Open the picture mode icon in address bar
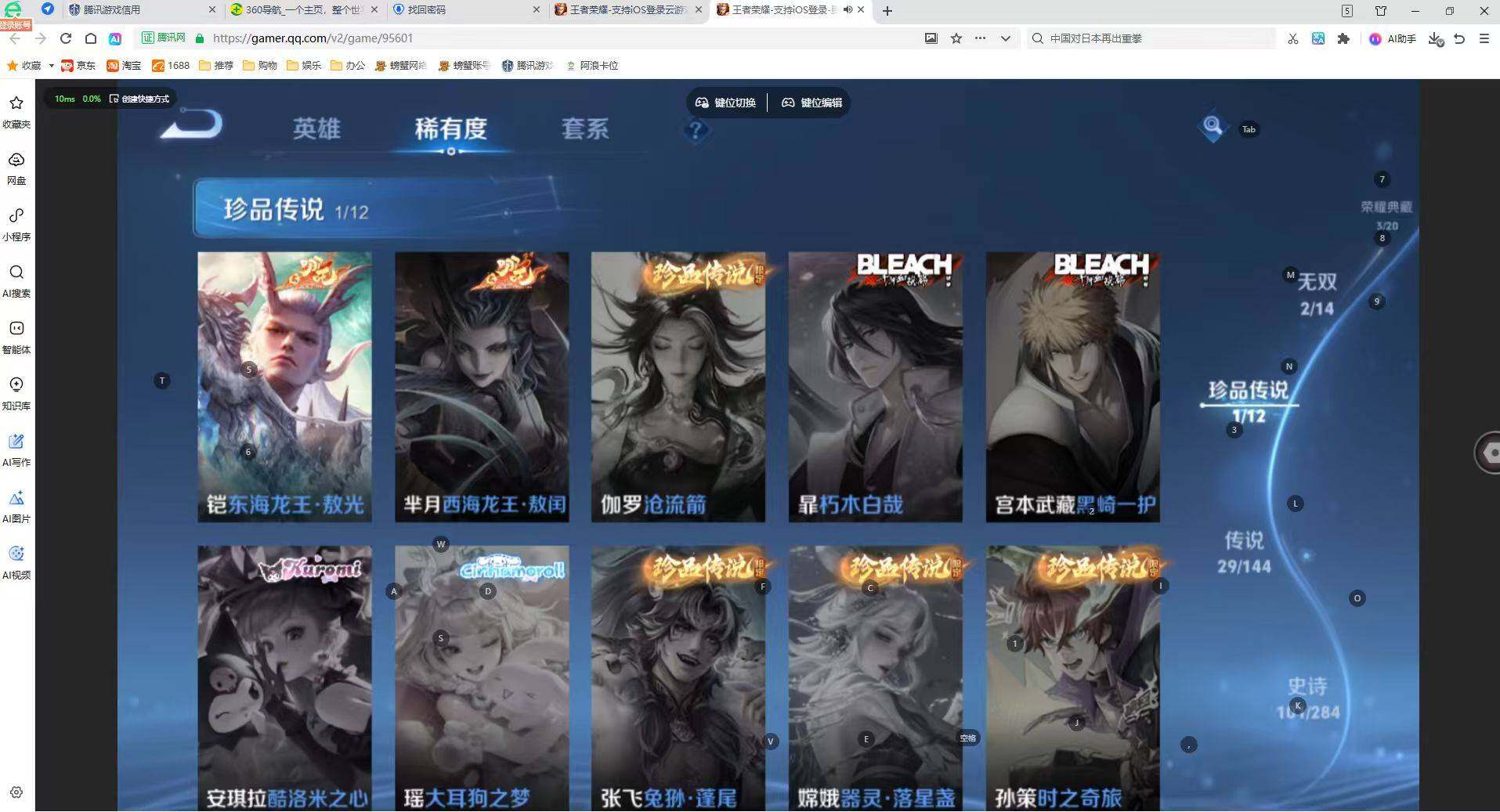This screenshot has height=812, width=1500. point(931,38)
